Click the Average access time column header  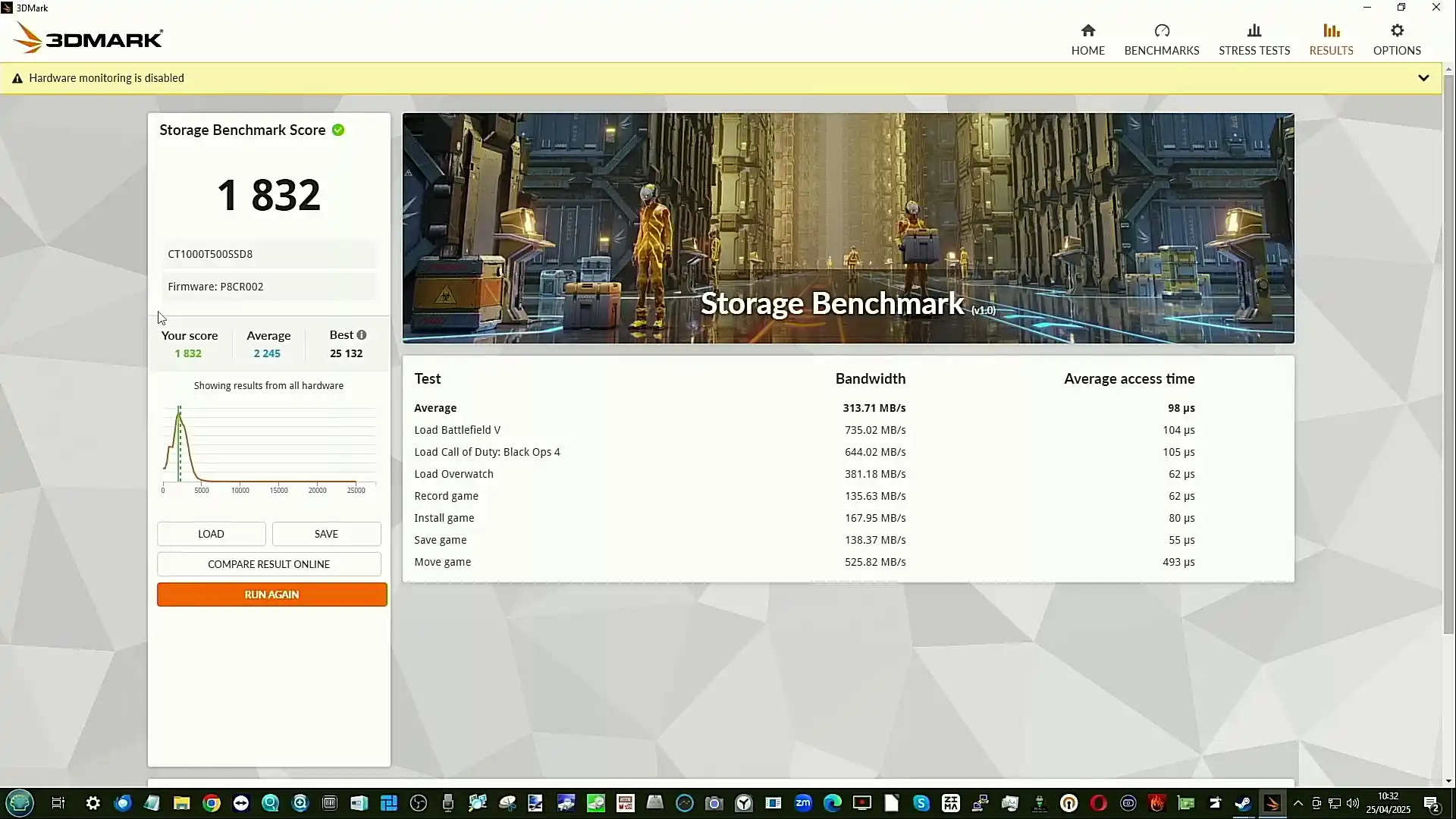coord(1129,378)
